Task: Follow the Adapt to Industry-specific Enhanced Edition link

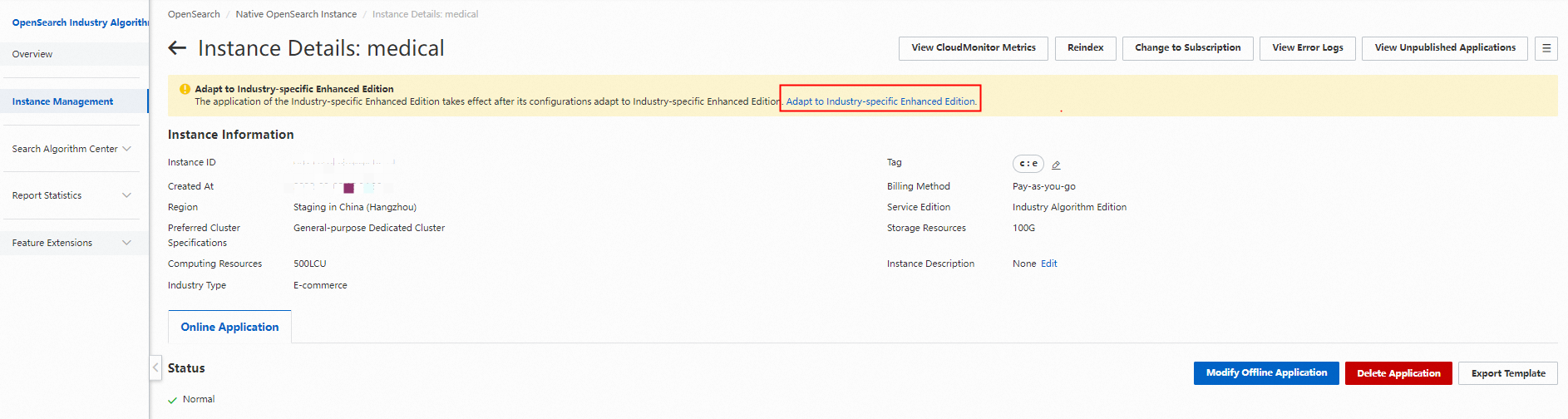Action: pos(880,101)
